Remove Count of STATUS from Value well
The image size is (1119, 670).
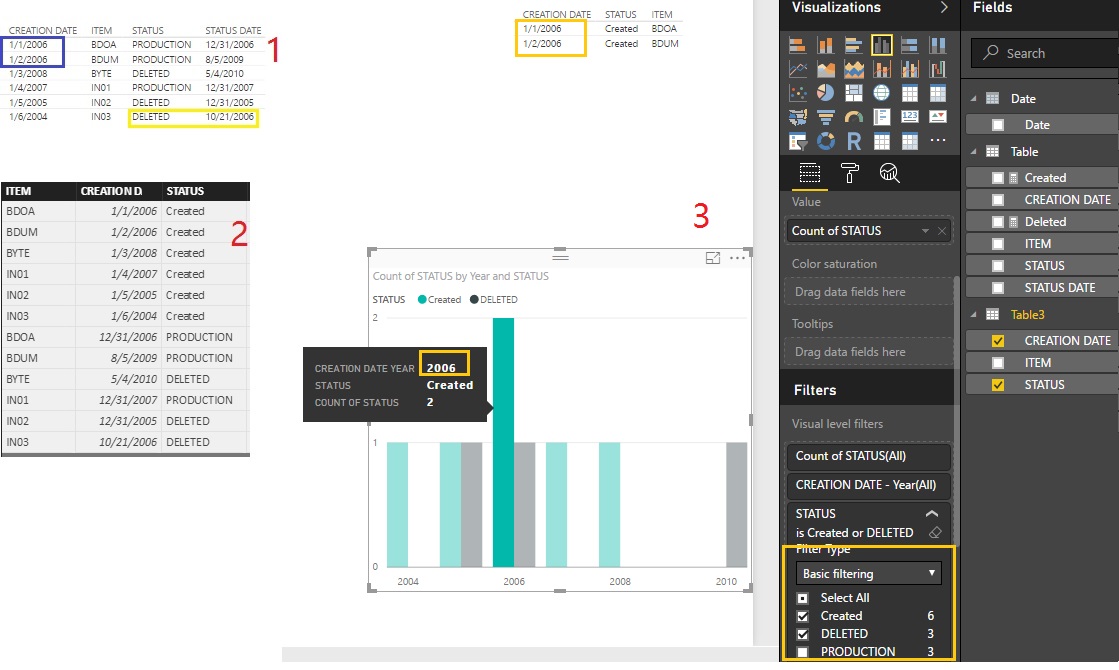tap(942, 231)
